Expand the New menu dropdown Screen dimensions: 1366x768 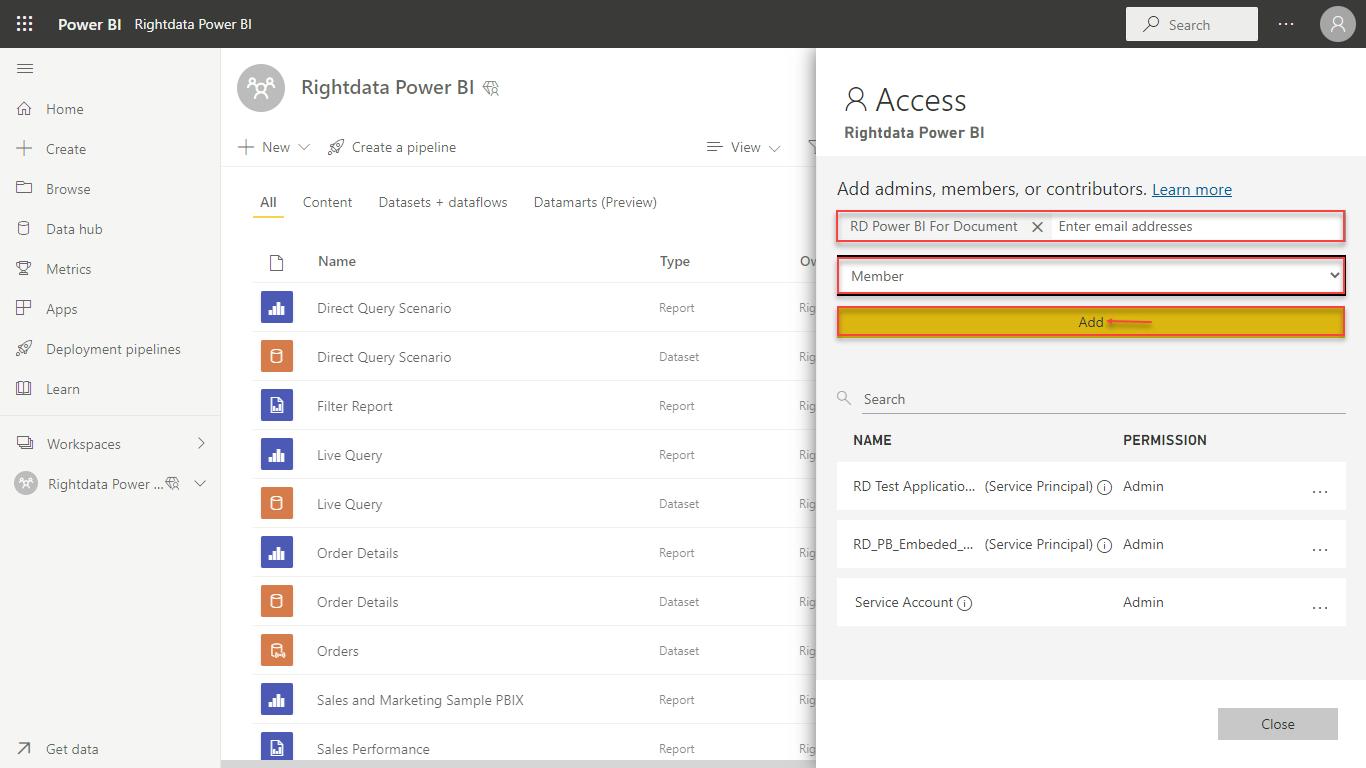tap(303, 146)
